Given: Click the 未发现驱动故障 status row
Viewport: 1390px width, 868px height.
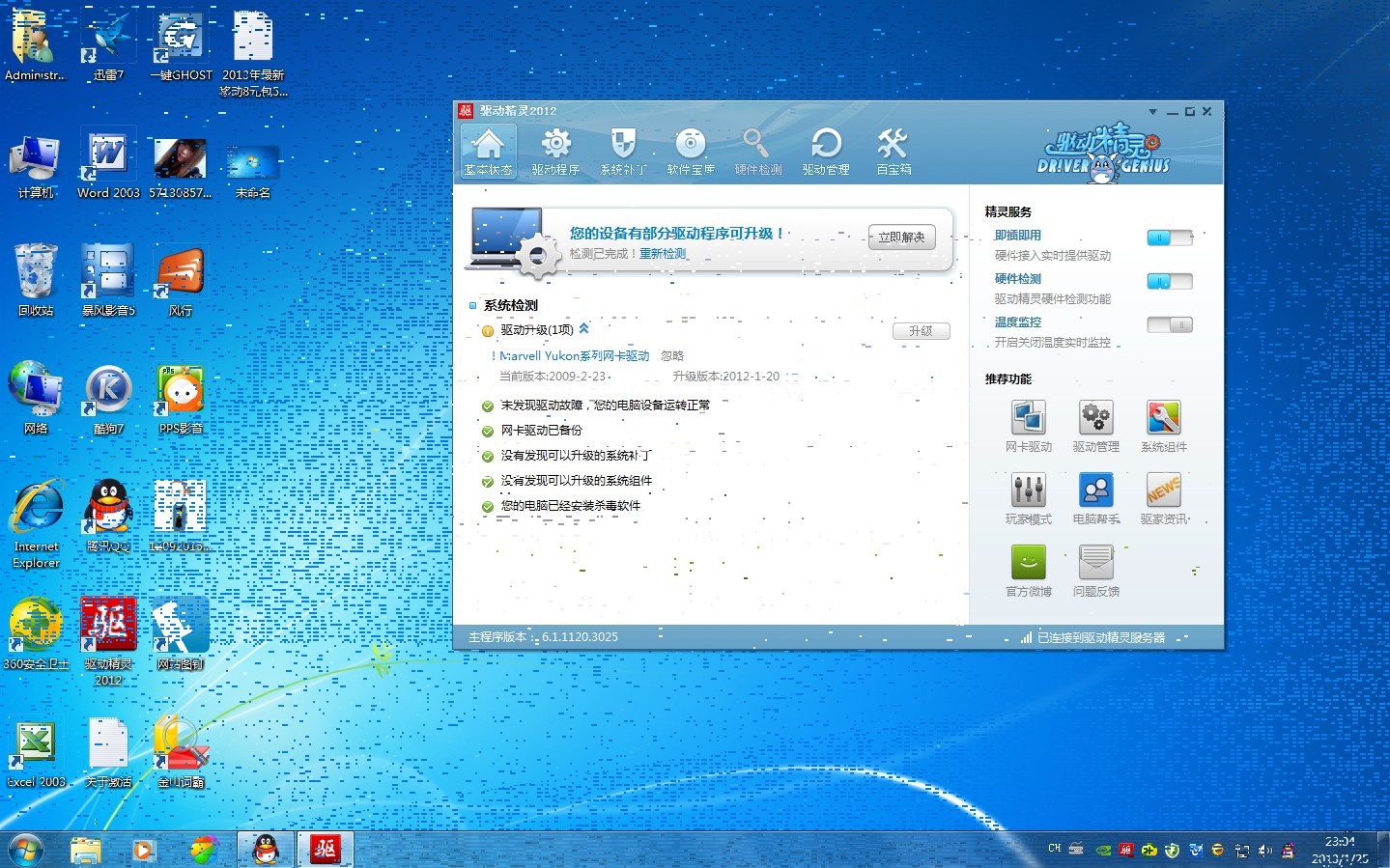Looking at the screenshot, I should tap(605, 406).
